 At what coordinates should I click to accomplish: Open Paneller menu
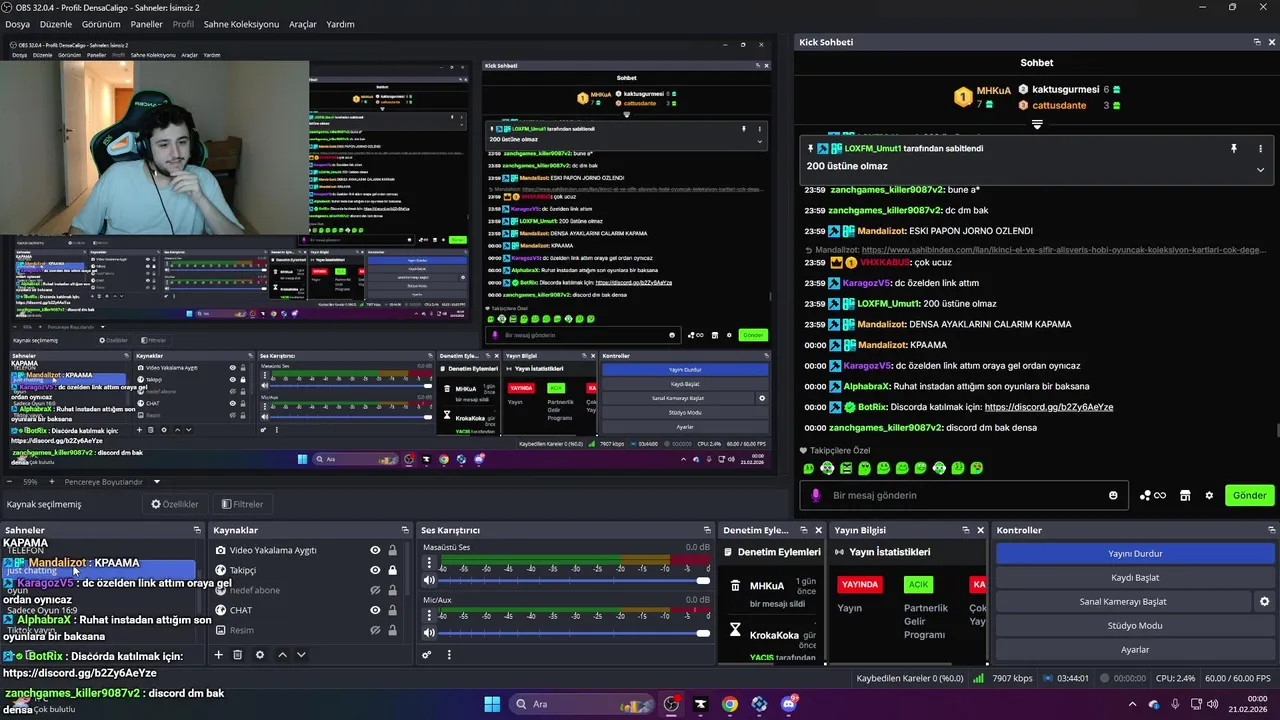click(x=147, y=24)
